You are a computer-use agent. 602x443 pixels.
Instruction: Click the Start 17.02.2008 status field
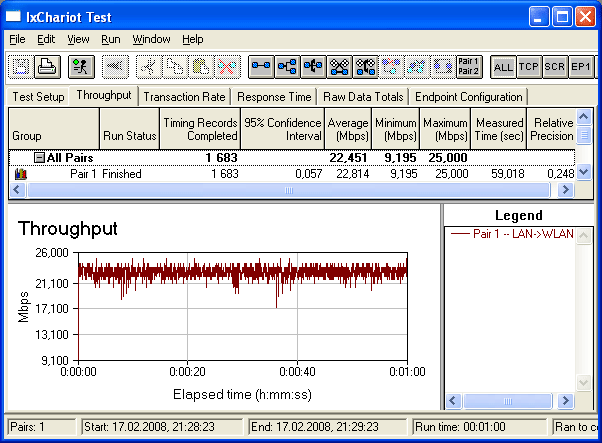pyautogui.click(x=162, y=427)
